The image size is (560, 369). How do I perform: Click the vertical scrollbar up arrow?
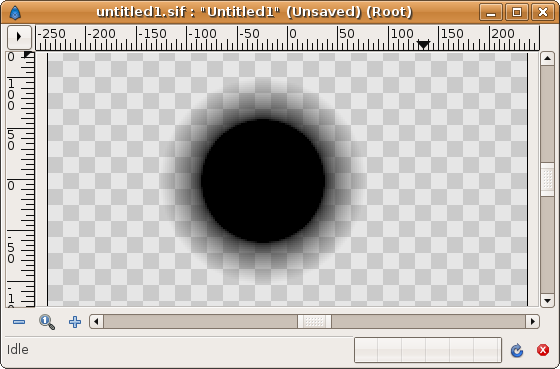coord(547,59)
